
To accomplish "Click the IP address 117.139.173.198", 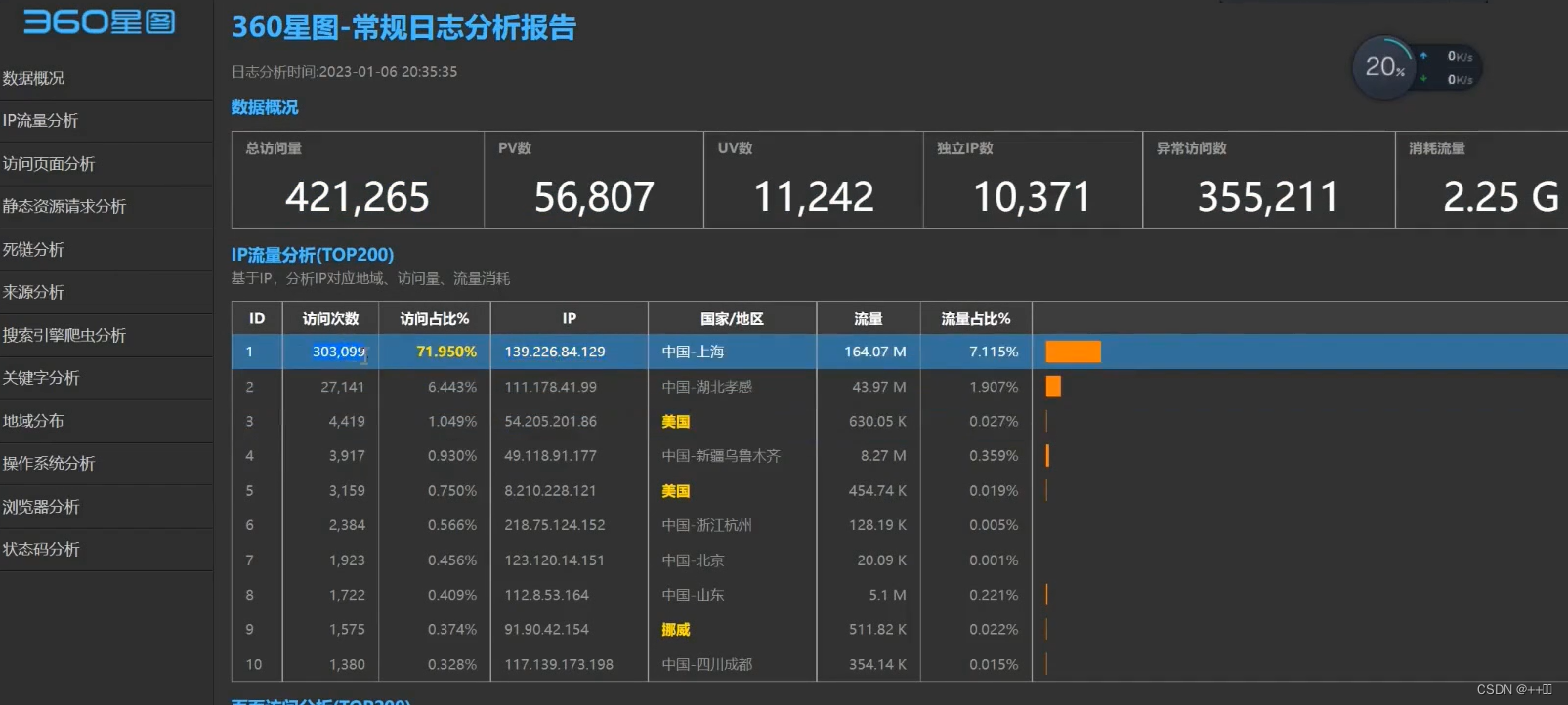I will 559,665.
